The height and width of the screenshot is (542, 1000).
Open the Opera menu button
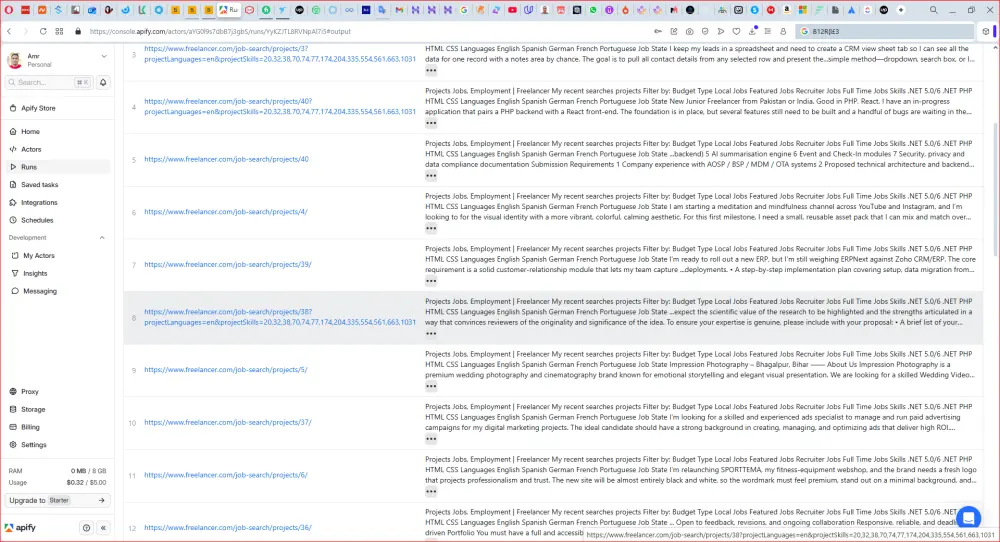click(9, 10)
